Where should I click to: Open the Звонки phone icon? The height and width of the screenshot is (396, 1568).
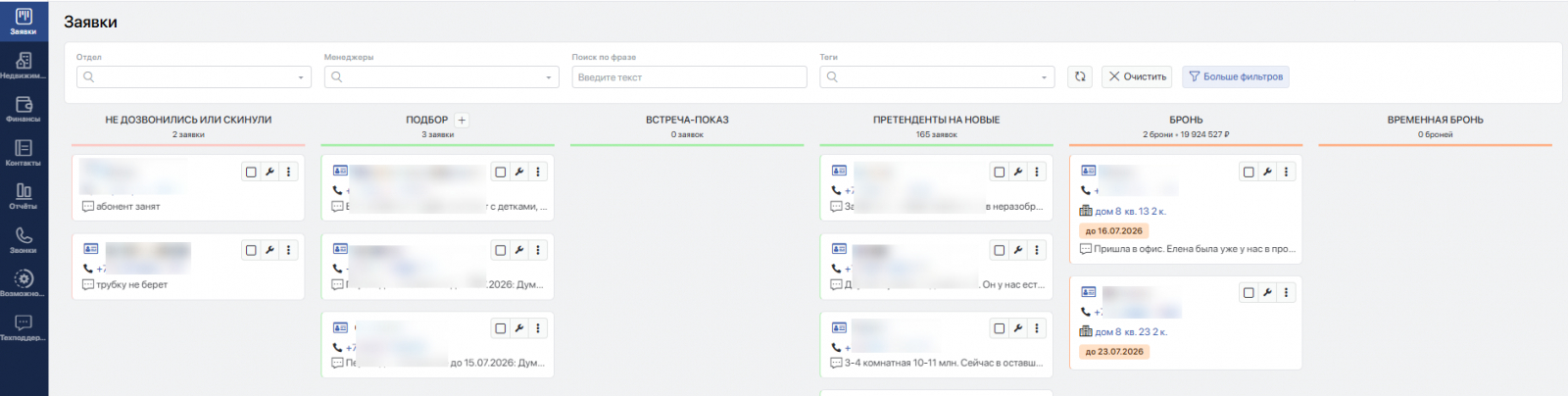(x=24, y=239)
